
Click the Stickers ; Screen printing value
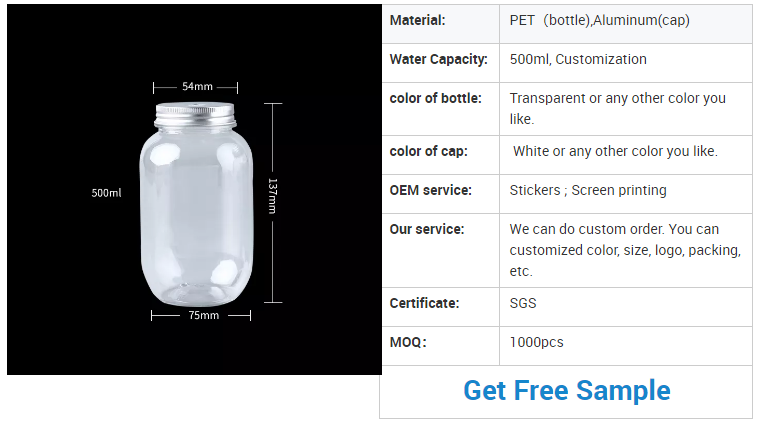[x=588, y=190]
